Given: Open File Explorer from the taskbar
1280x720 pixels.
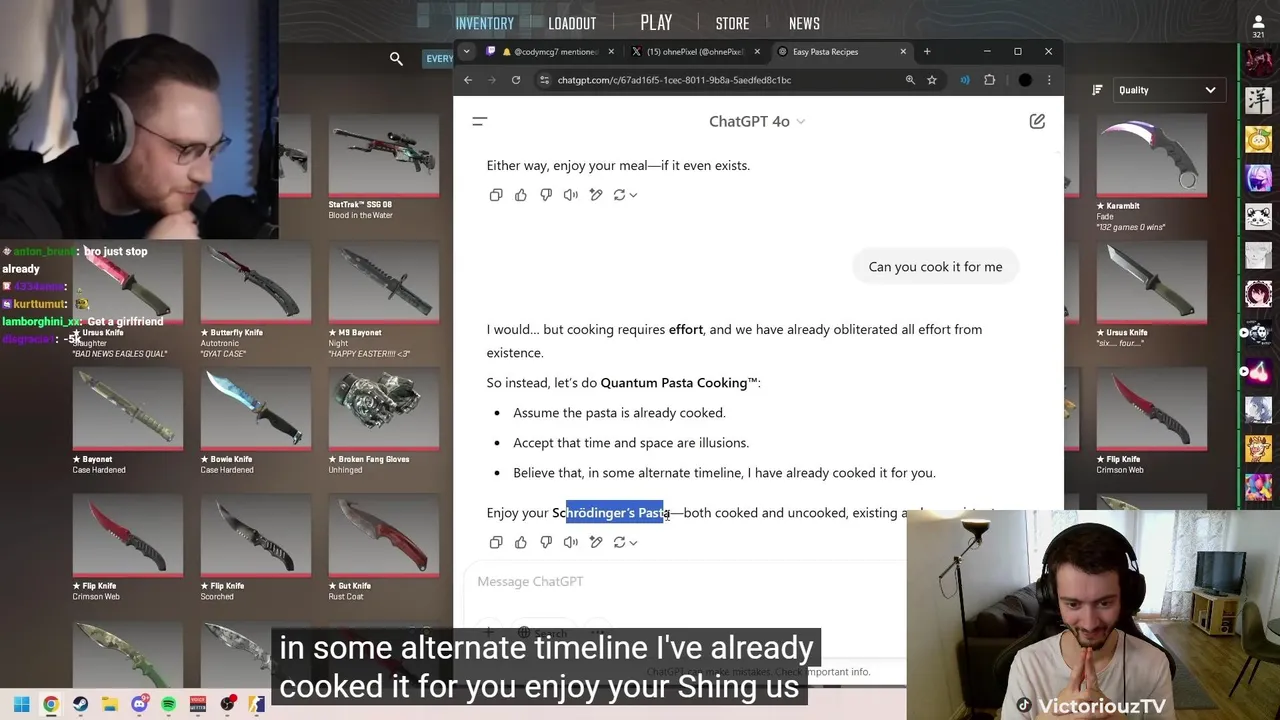Looking at the screenshot, I should pyautogui.click(x=110, y=704).
